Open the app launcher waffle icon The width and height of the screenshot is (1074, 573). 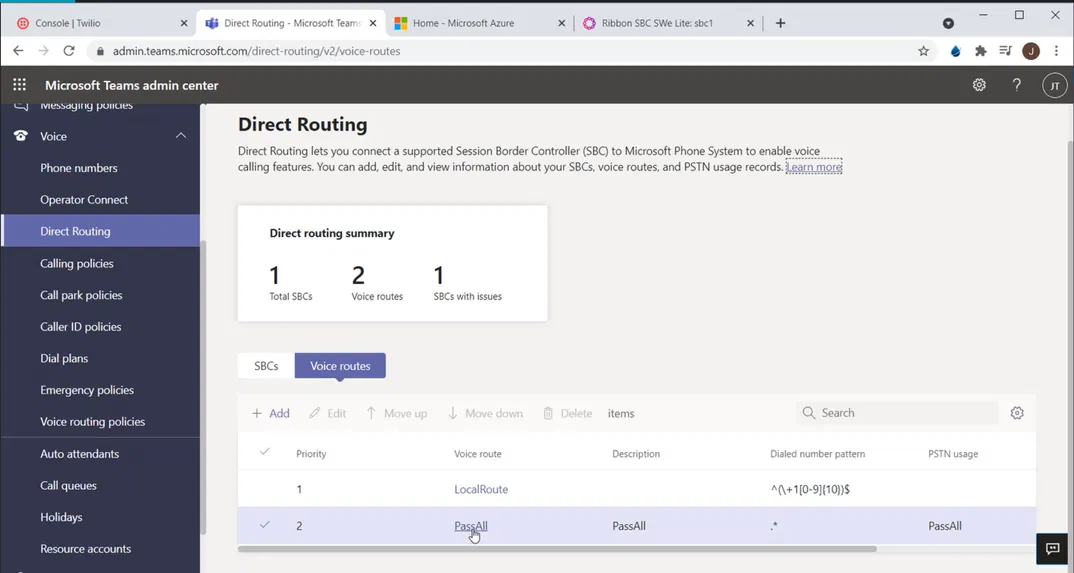click(19, 85)
